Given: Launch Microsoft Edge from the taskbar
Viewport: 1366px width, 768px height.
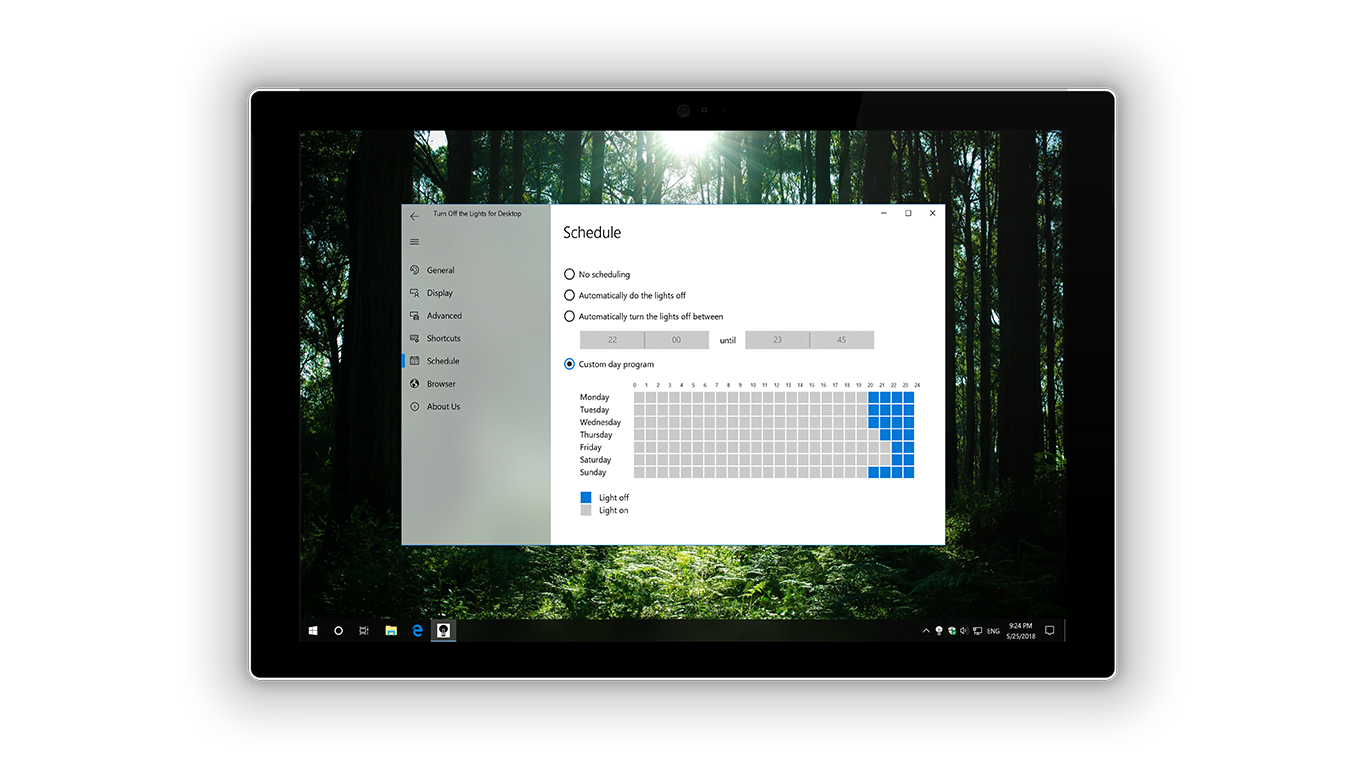Looking at the screenshot, I should [x=417, y=630].
